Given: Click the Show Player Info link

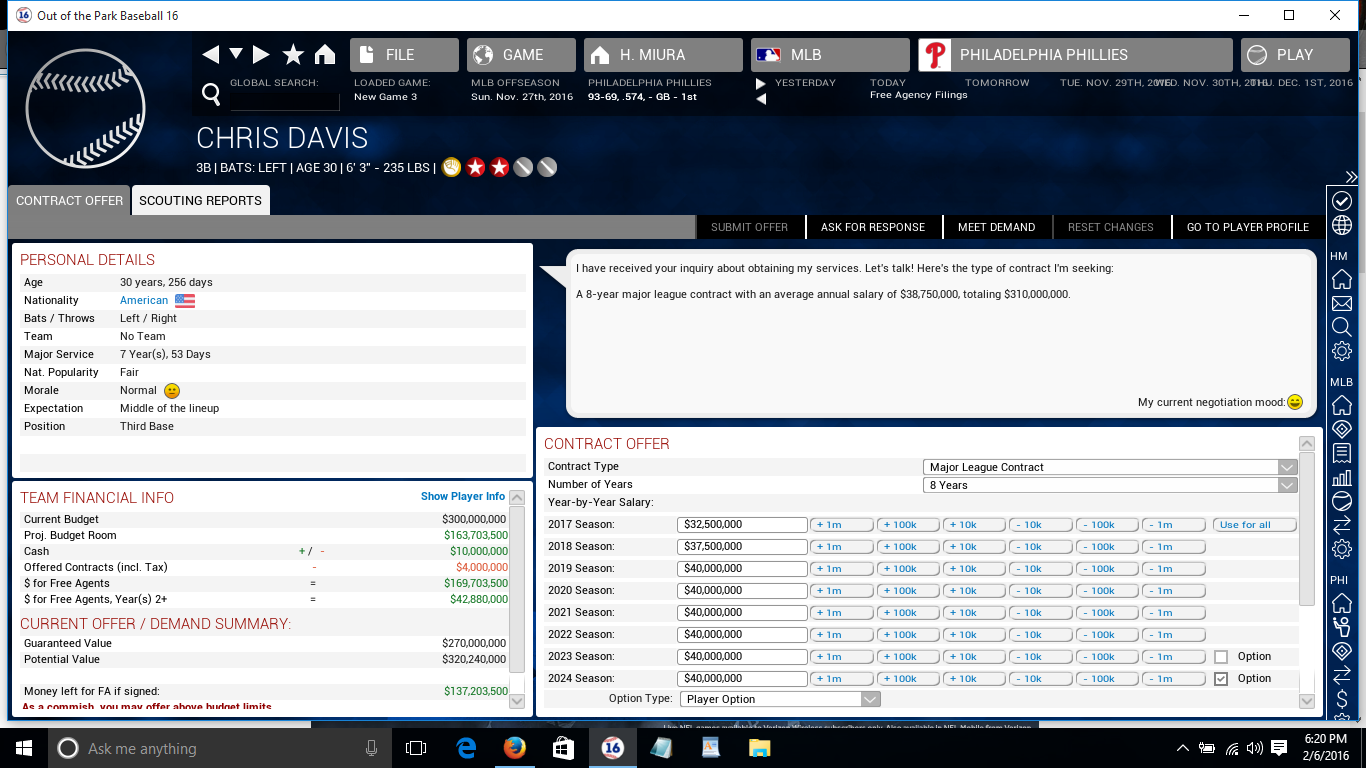Looking at the screenshot, I should pos(463,496).
